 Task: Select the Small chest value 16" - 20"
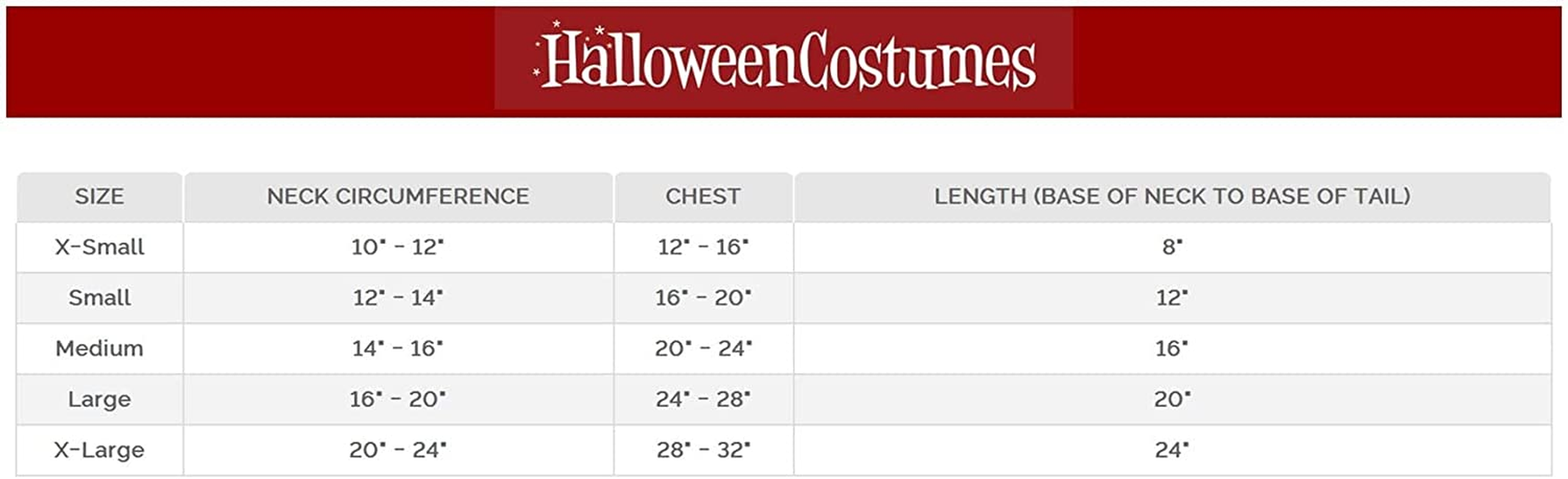tap(703, 298)
